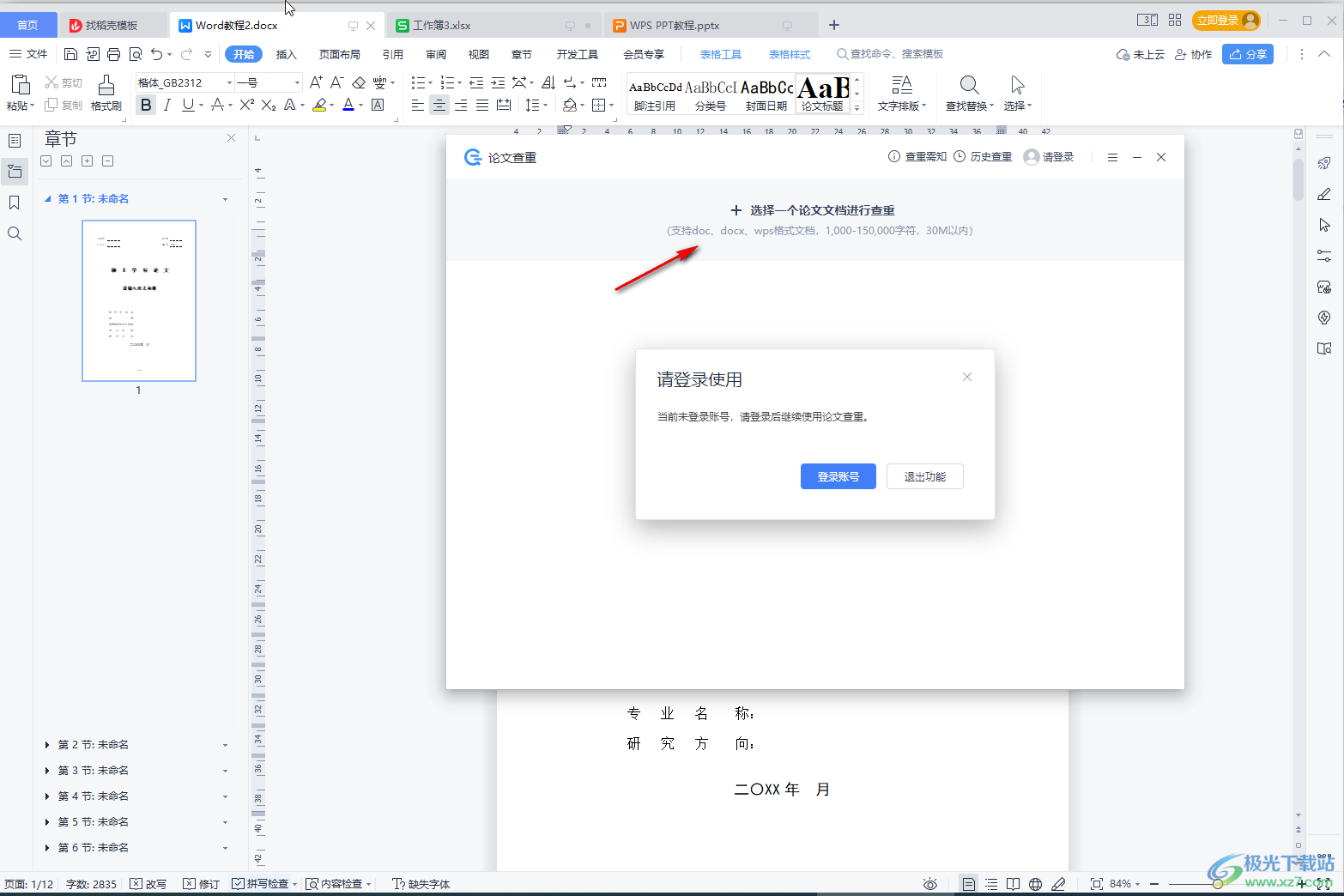Click the Print Preview icon

click(136, 54)
